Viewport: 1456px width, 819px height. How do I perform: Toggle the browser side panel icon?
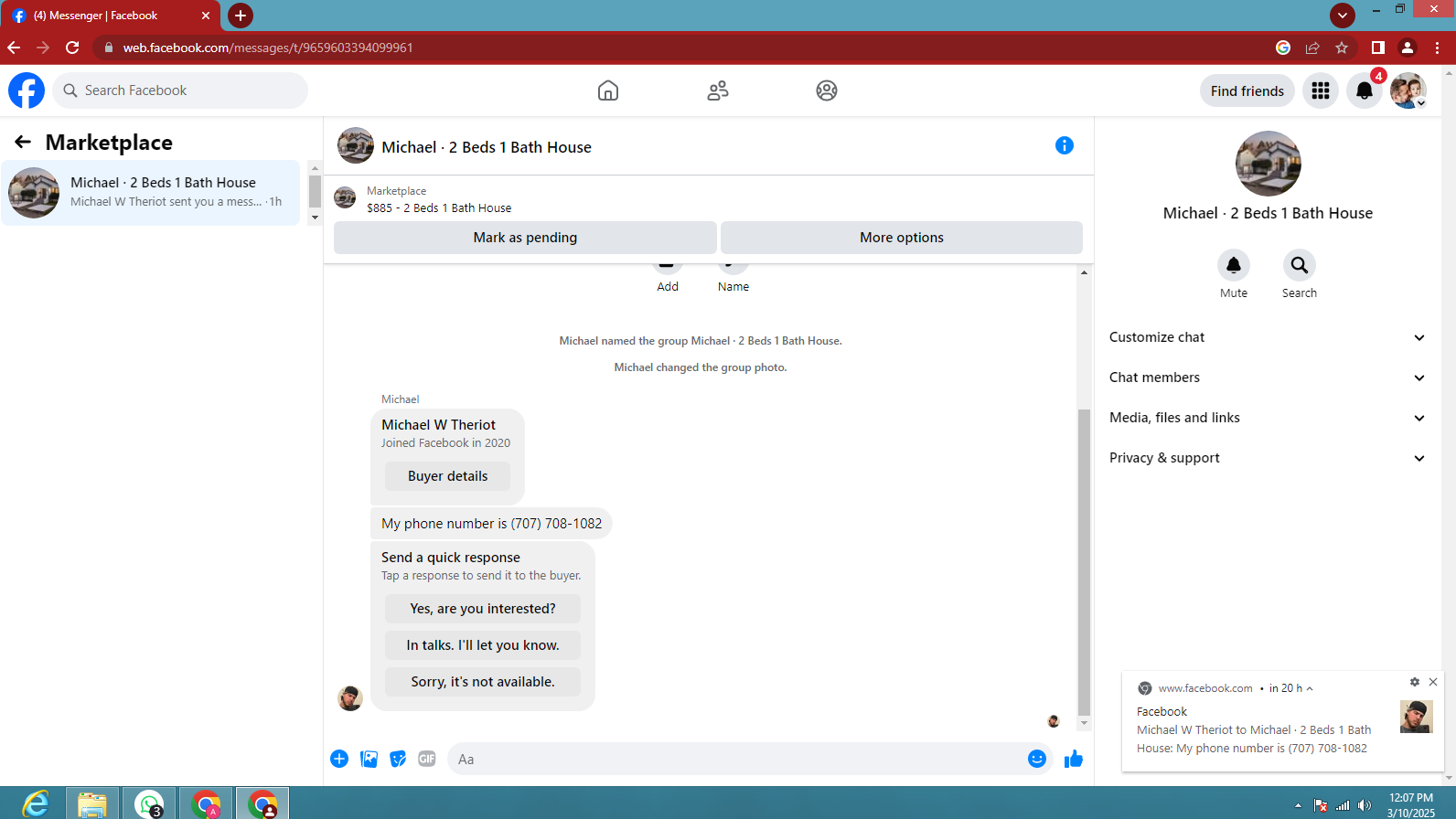click(1378, 48)
